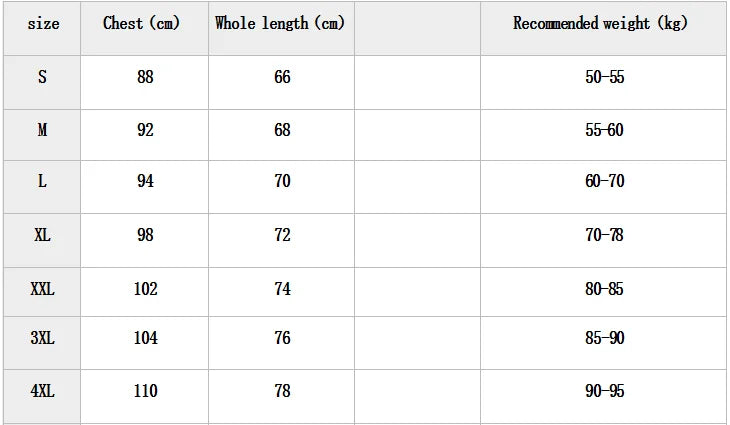Click chest value 110
730x425 pixels.
[145, 391]
